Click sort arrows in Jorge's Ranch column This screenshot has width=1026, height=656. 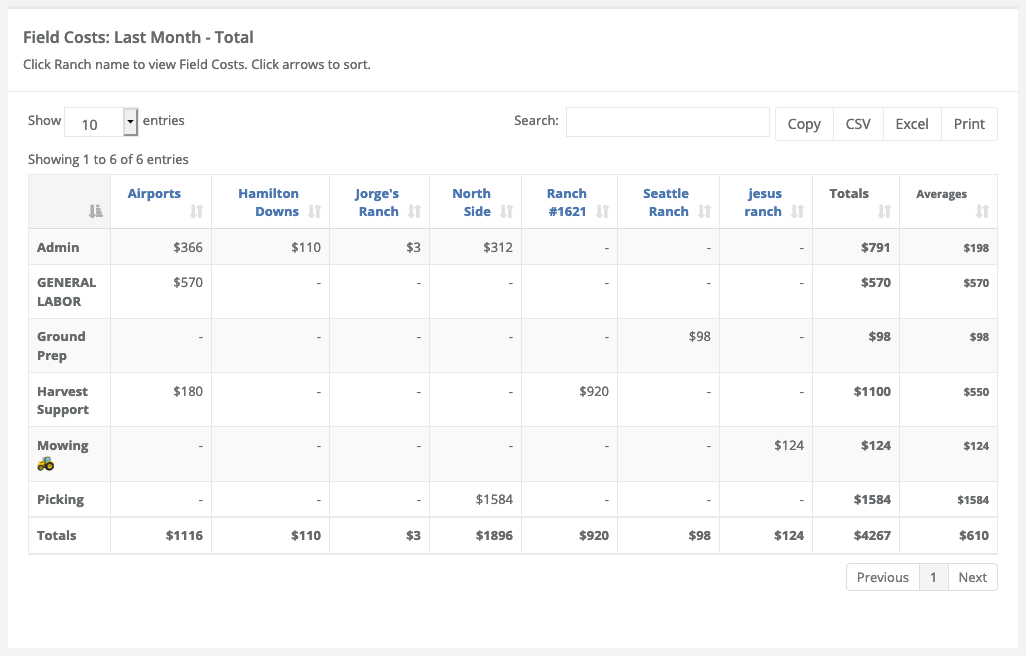[414, 211]
